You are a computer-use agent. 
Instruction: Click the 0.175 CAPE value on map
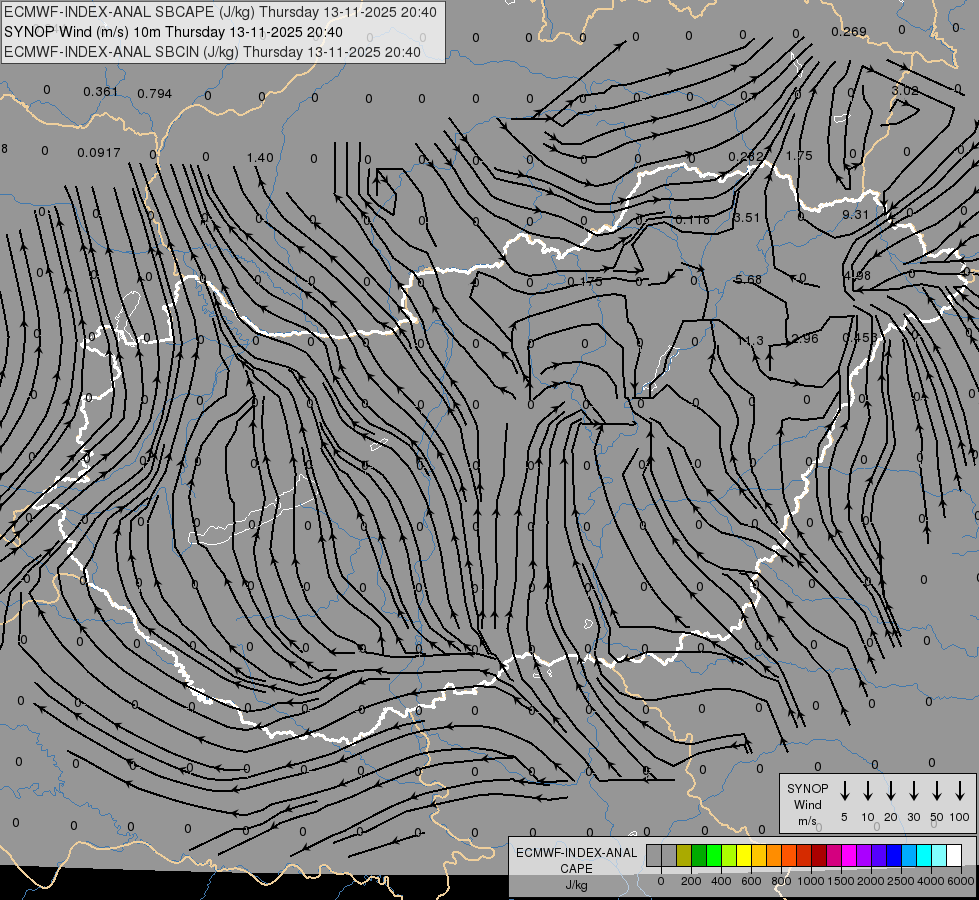point(584,282)
